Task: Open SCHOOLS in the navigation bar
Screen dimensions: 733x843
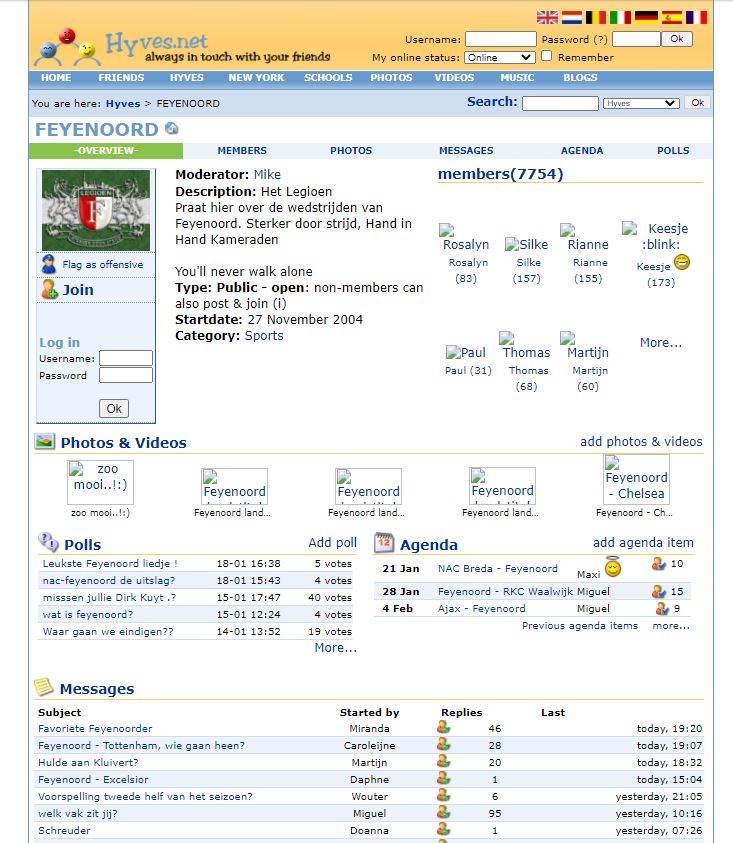Action: [328, 78]
